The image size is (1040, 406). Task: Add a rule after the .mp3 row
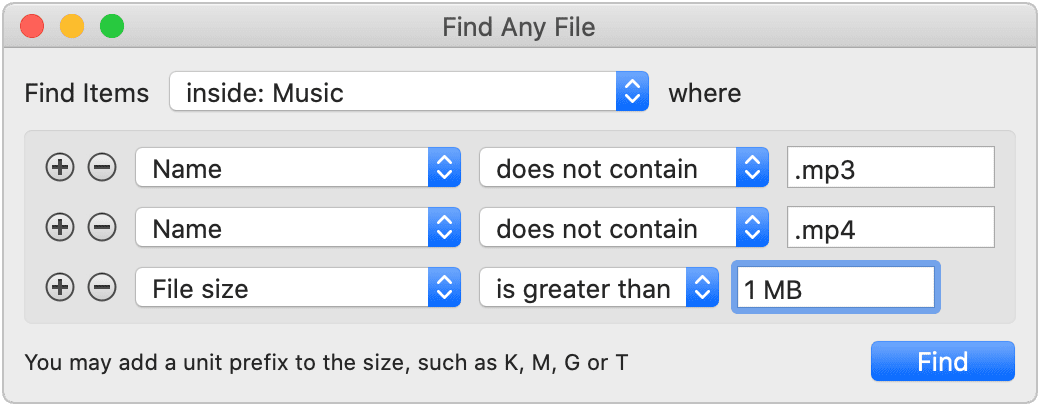[60, 168]
